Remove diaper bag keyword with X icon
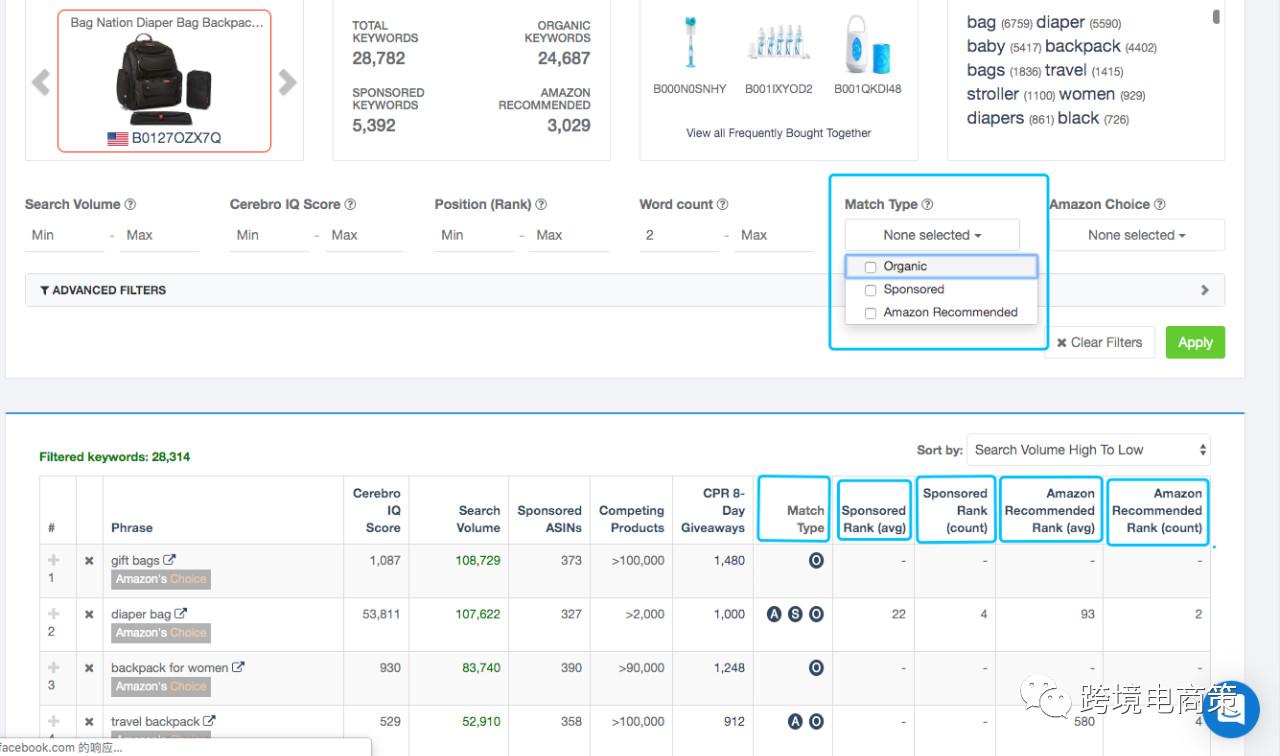This screenshot has width=1280, height=756. click(89, 615)
